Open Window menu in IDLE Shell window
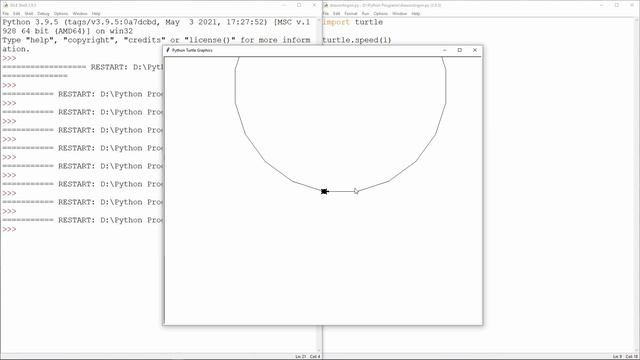This screenshot has width=640, height=360. click(80, 13)
